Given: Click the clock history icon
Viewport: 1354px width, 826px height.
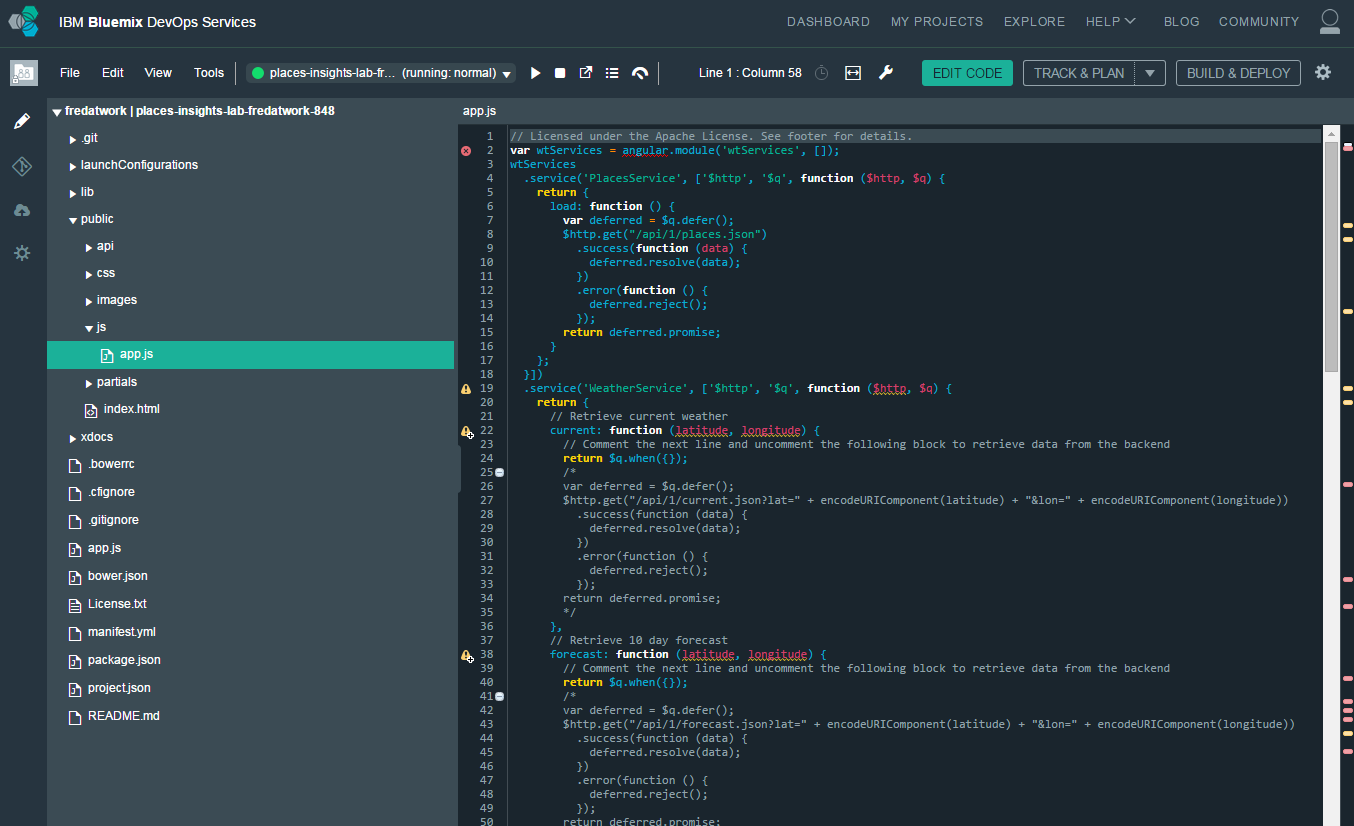Looking at the screenshot, I should (821, 73).
